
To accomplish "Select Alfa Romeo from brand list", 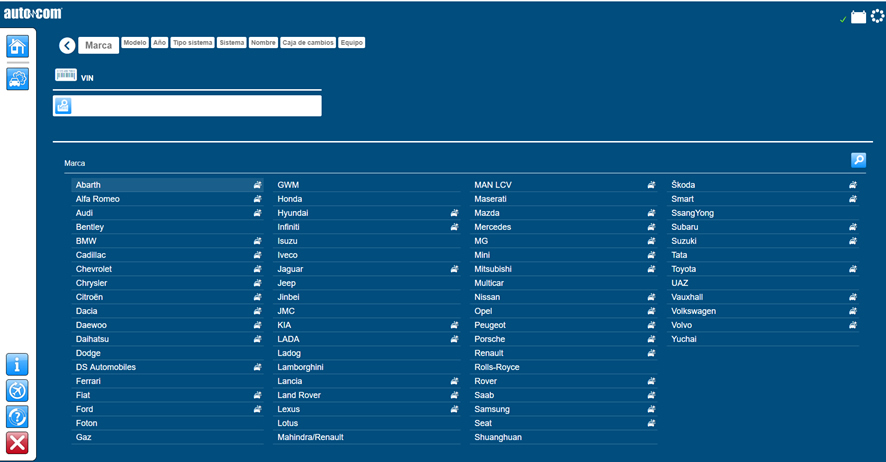I will tap(167, 199).
